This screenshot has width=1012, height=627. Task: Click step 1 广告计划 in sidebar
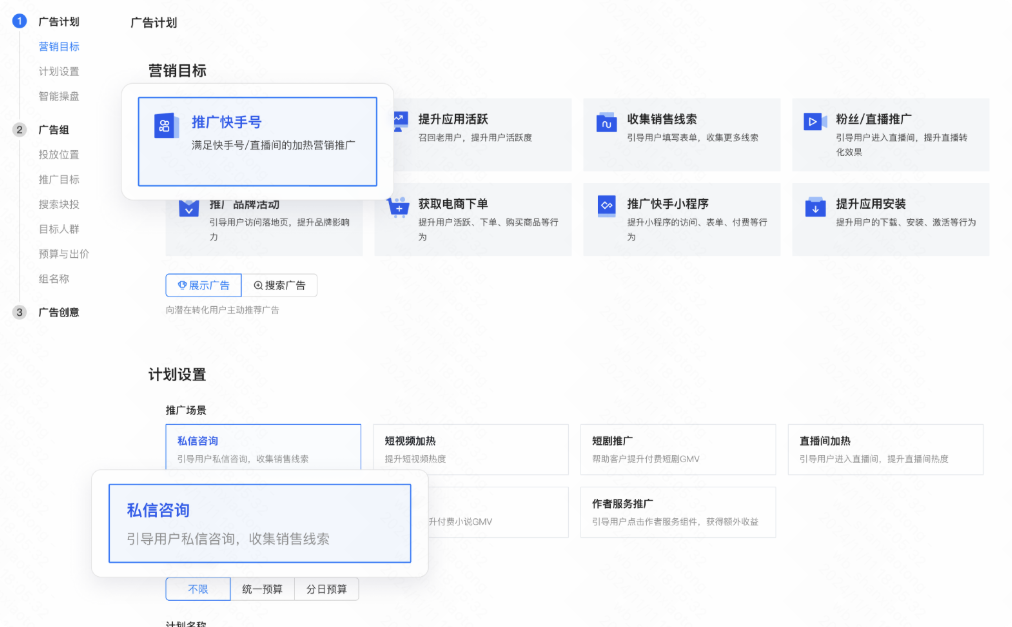point(59,21)
